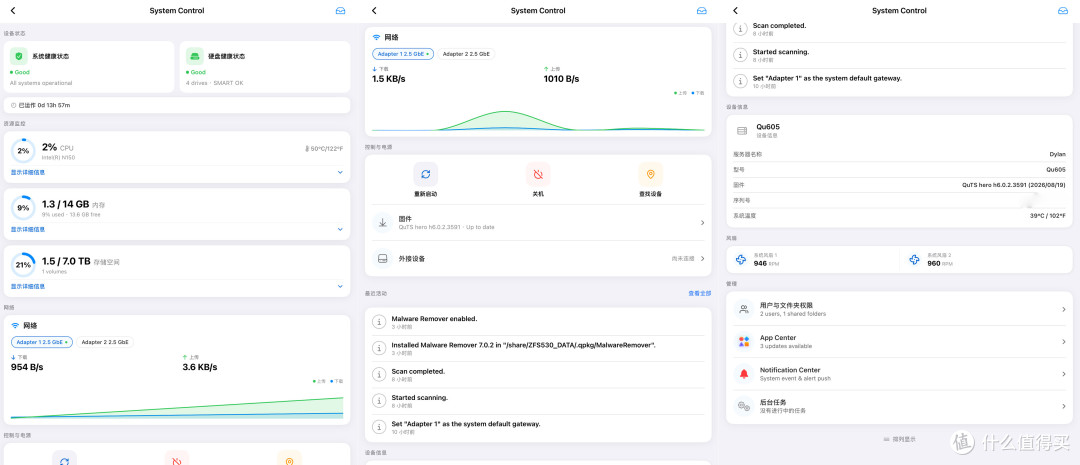Select the Adapter 1 2.5 GbE tab above 954 B/s
The height and width of the screenshot is (465, 1080).
(42, 342)
